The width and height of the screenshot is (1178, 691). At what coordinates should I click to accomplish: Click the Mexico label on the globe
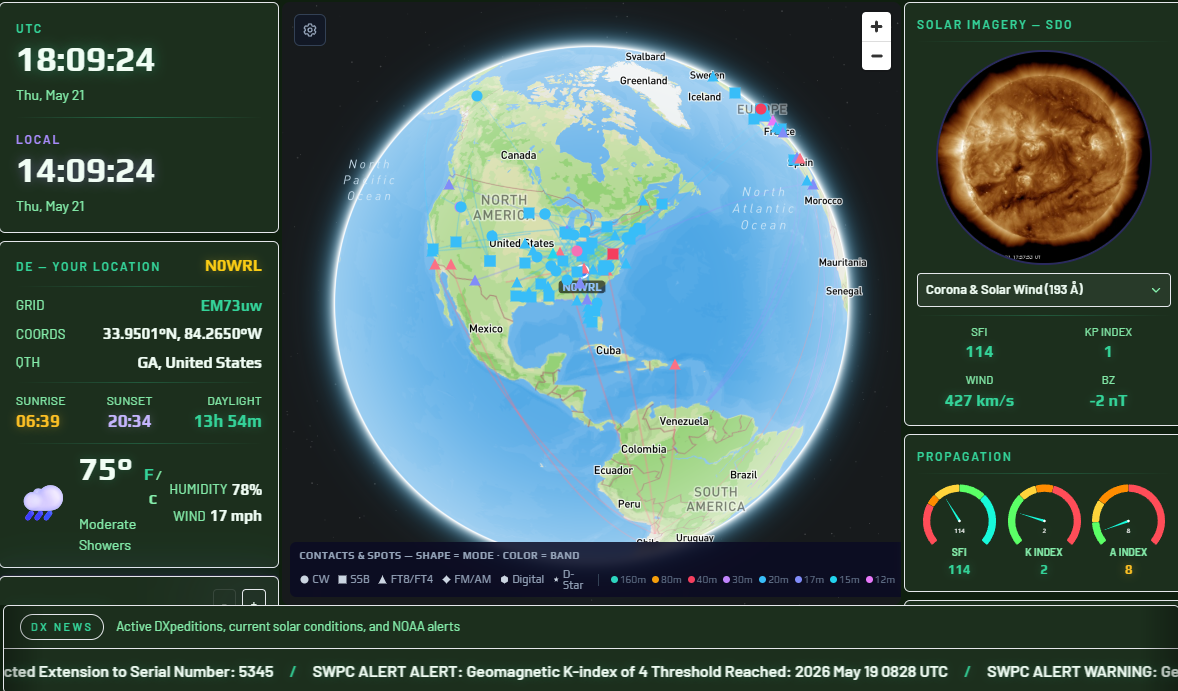(x=485, y=328)
